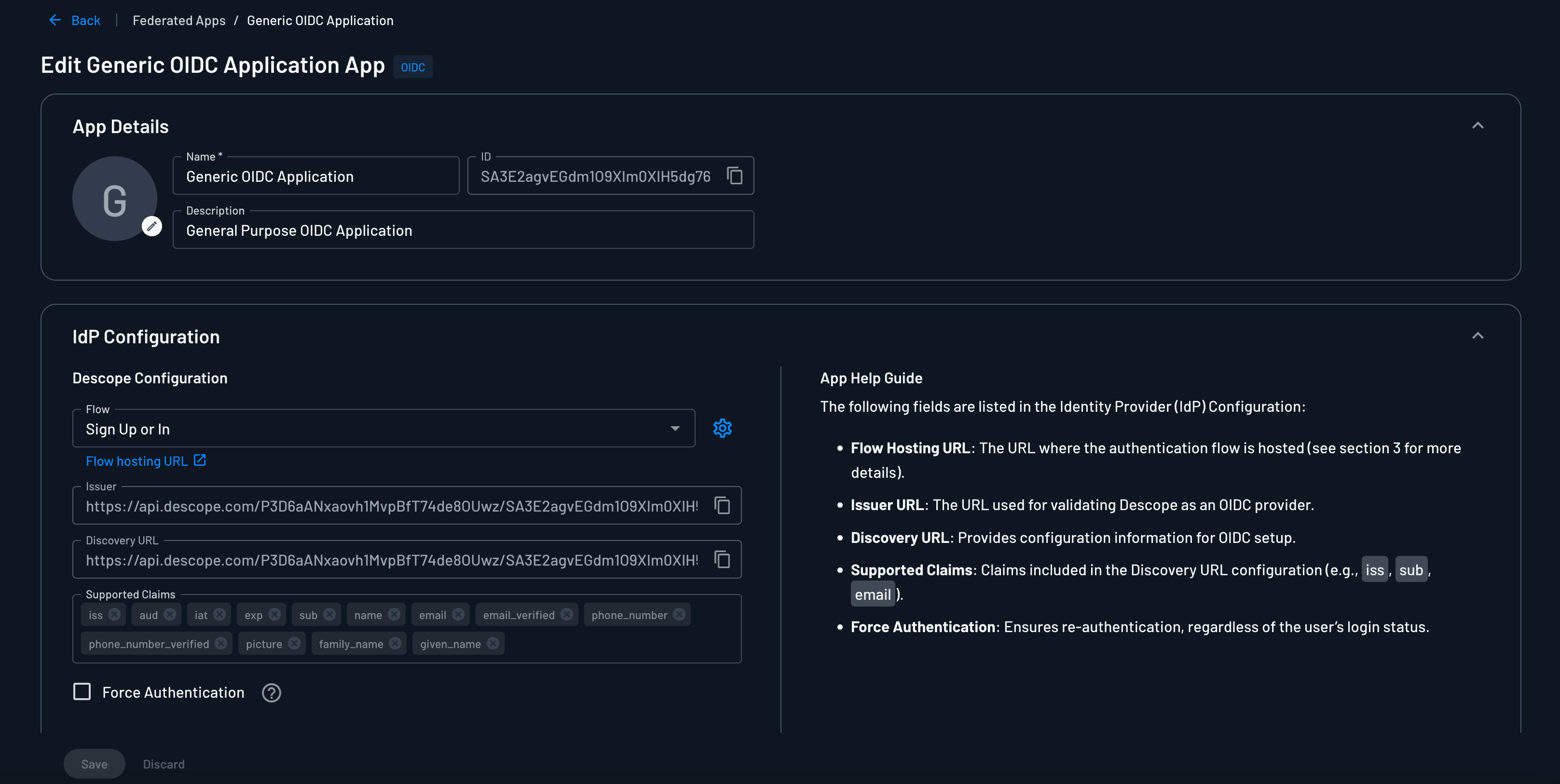Open Force Authentication help tooltip icon

click(x=271, y=692)
